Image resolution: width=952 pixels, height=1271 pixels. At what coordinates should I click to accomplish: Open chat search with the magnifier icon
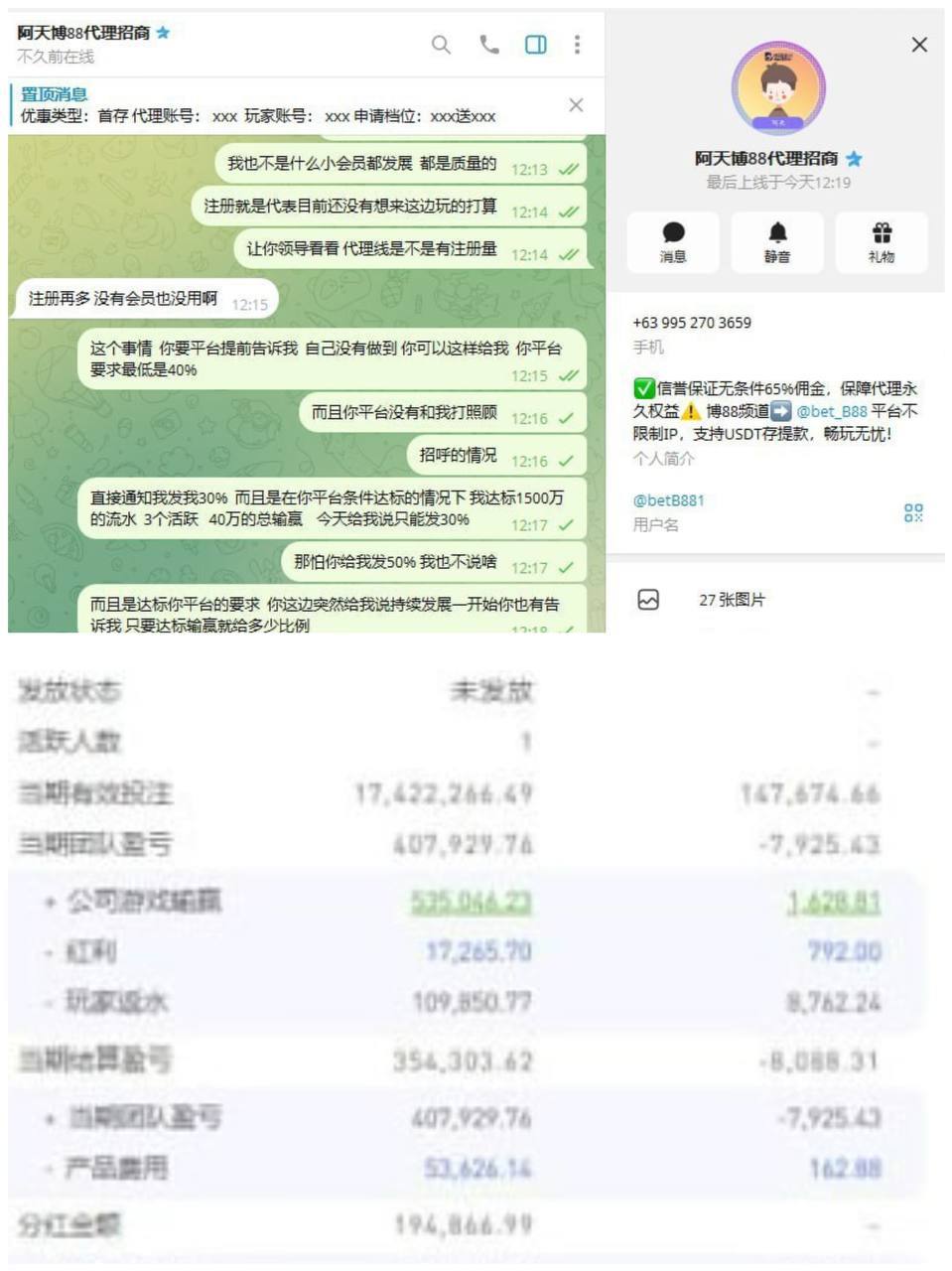coord(440,45)
